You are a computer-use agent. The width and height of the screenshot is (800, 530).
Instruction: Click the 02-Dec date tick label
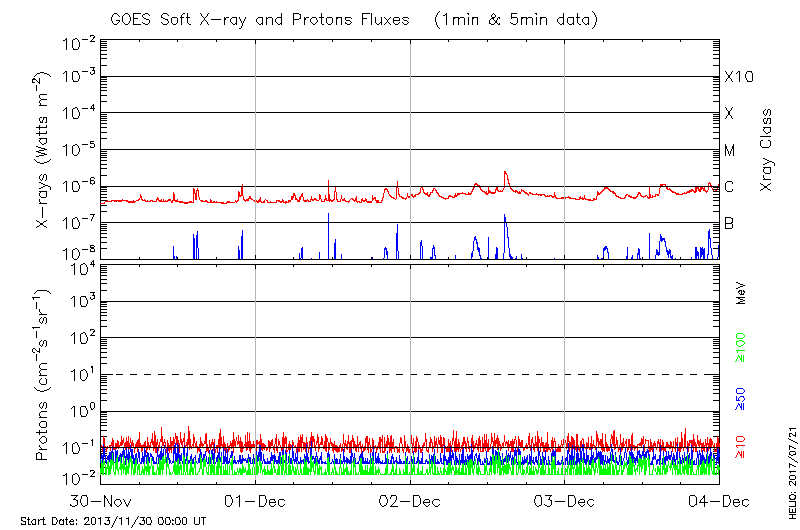coord(410,500)
